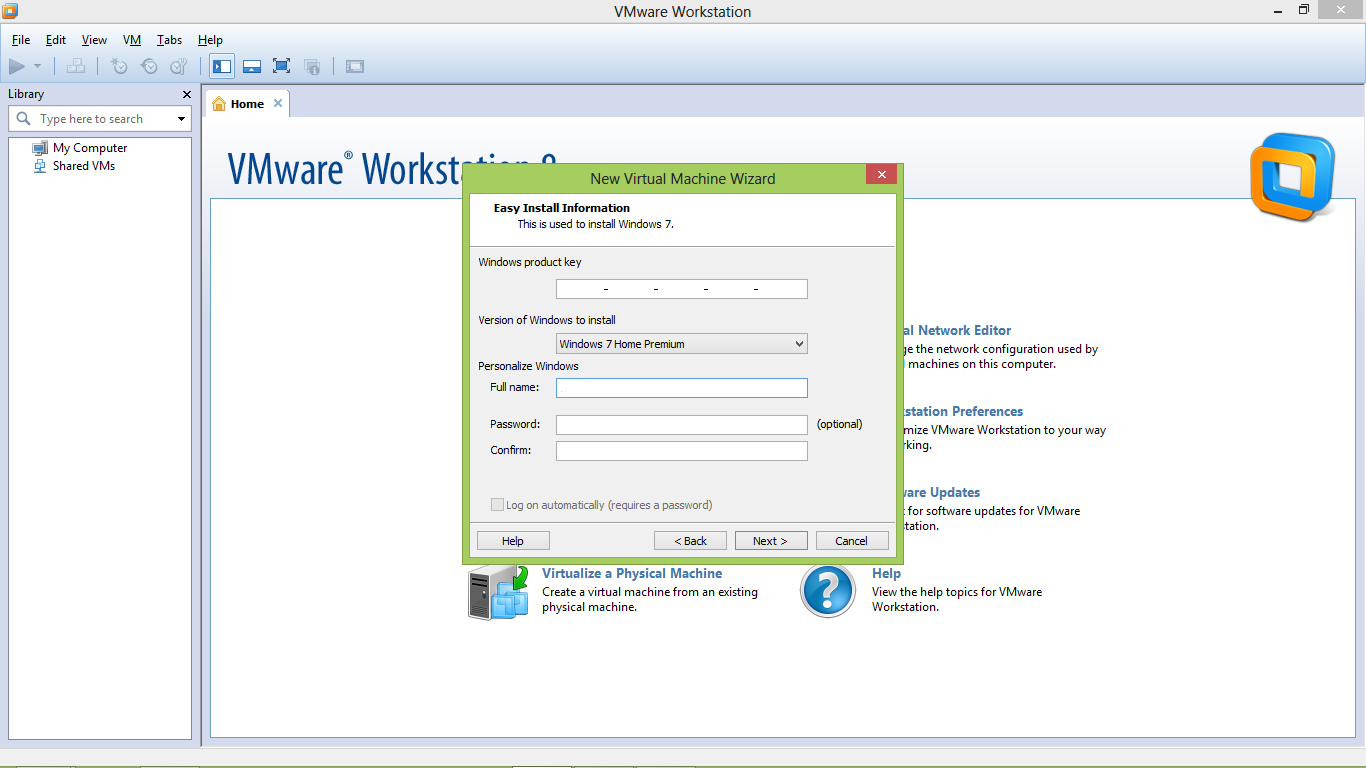Toggle the Show Library toolbar icon
Image resolution: width=1366 pixels, height=768 pixels.
click(x=222, y=66)
